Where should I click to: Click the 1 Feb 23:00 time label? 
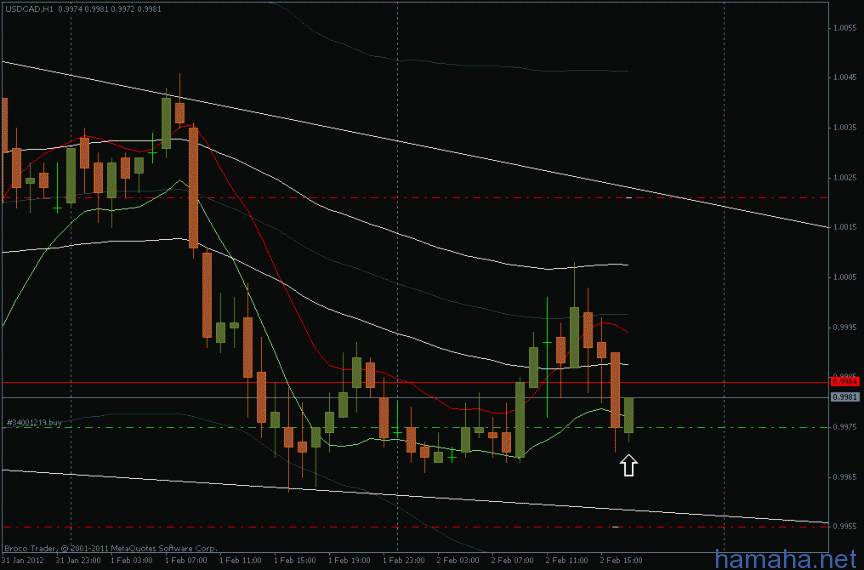[x=404, y=561]
